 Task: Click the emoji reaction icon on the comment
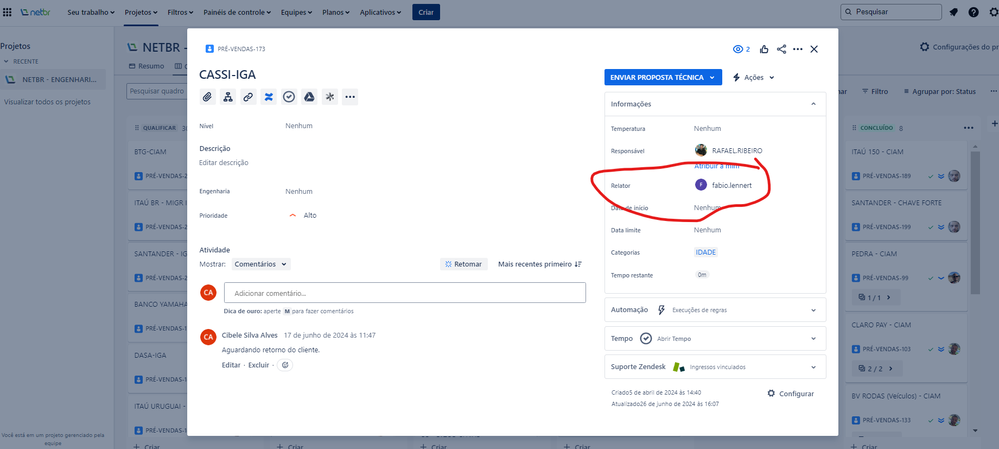(285, 365)
